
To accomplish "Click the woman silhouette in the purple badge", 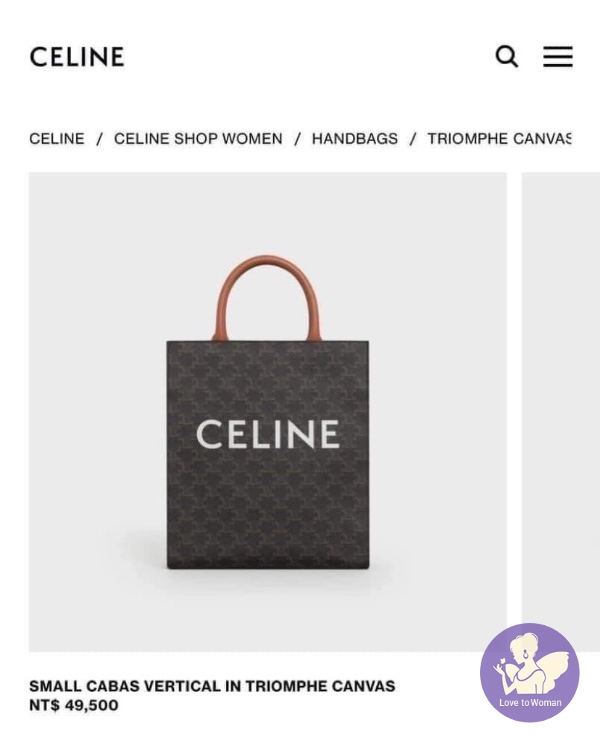I will [x=531, y=662].
